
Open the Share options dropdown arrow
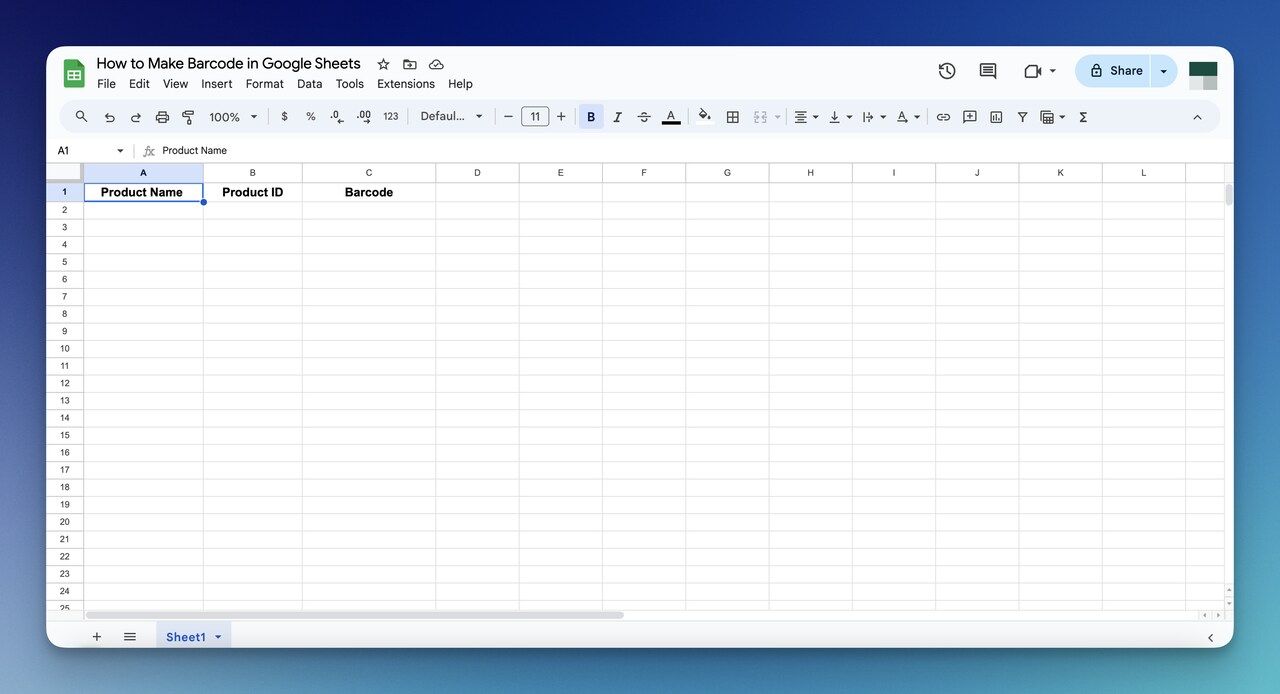[1164, 71]
